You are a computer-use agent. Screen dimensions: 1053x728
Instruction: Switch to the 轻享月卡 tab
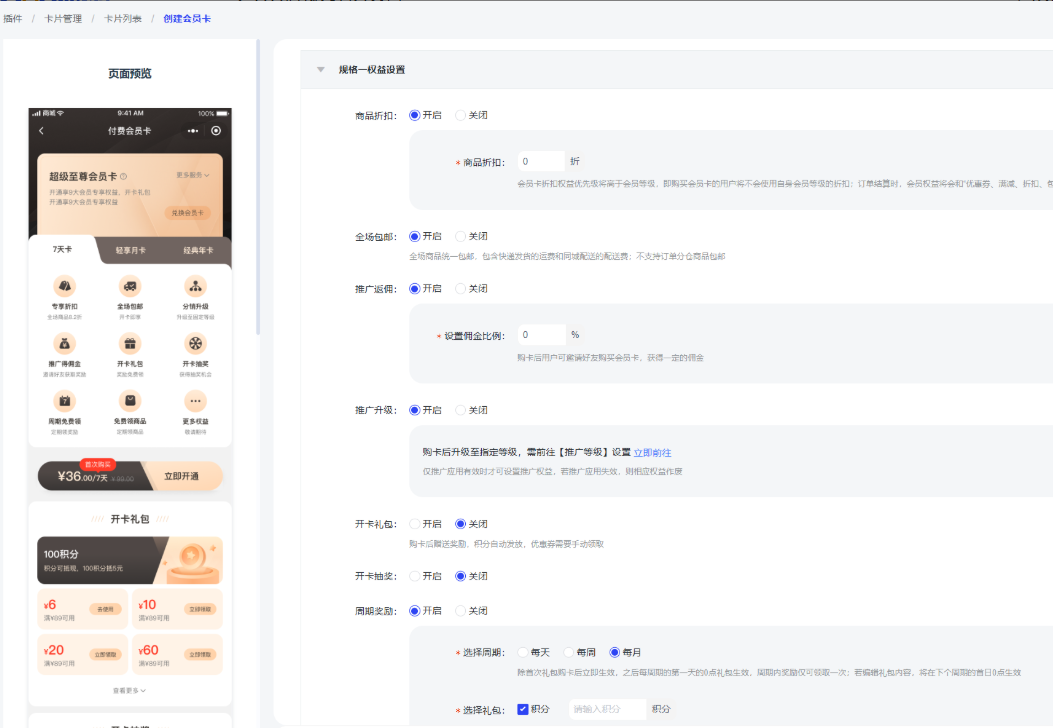(130, 250)
